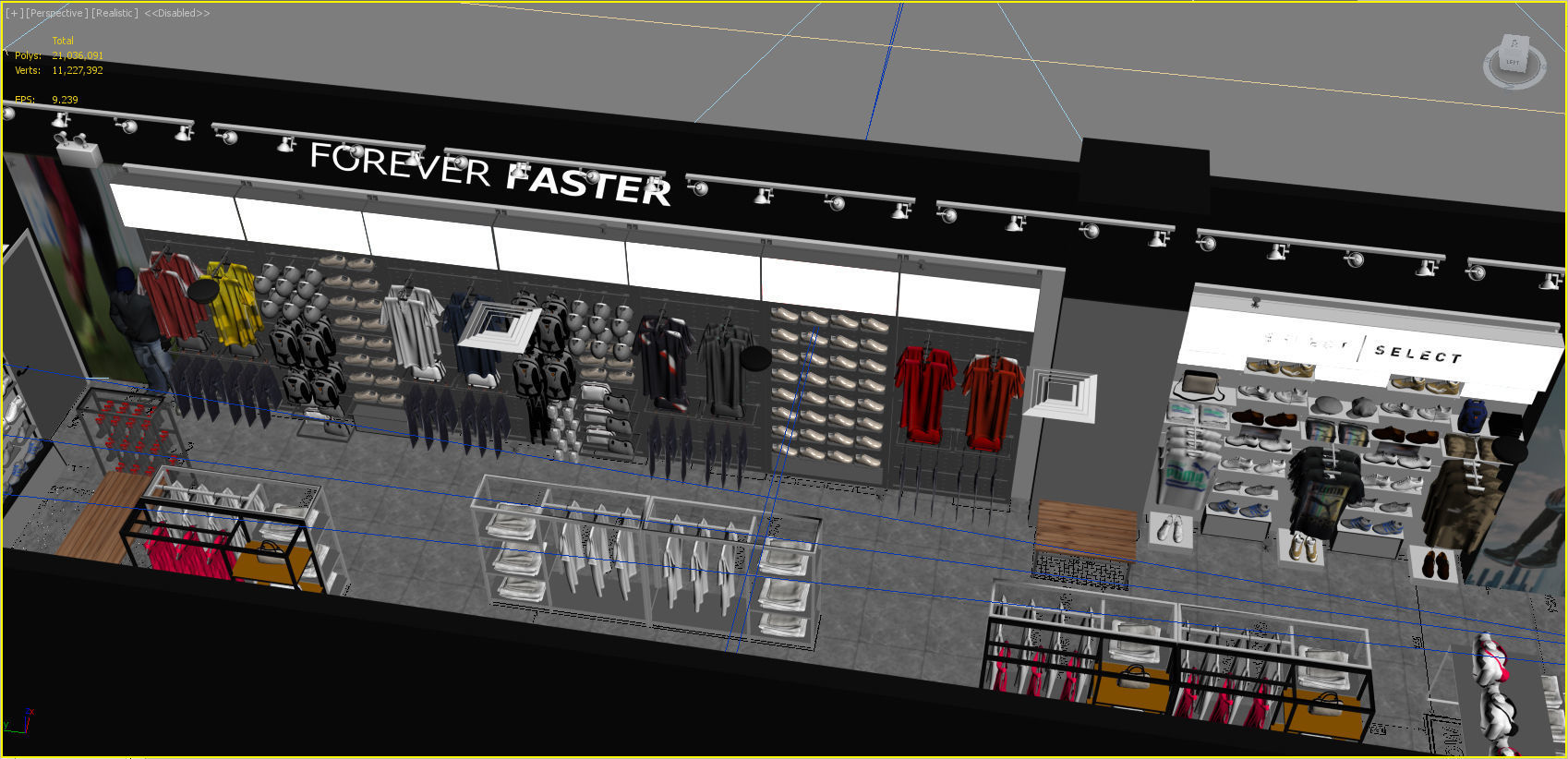
Task: Click the 'Verts:' statistics label
Action: (28, 70)
